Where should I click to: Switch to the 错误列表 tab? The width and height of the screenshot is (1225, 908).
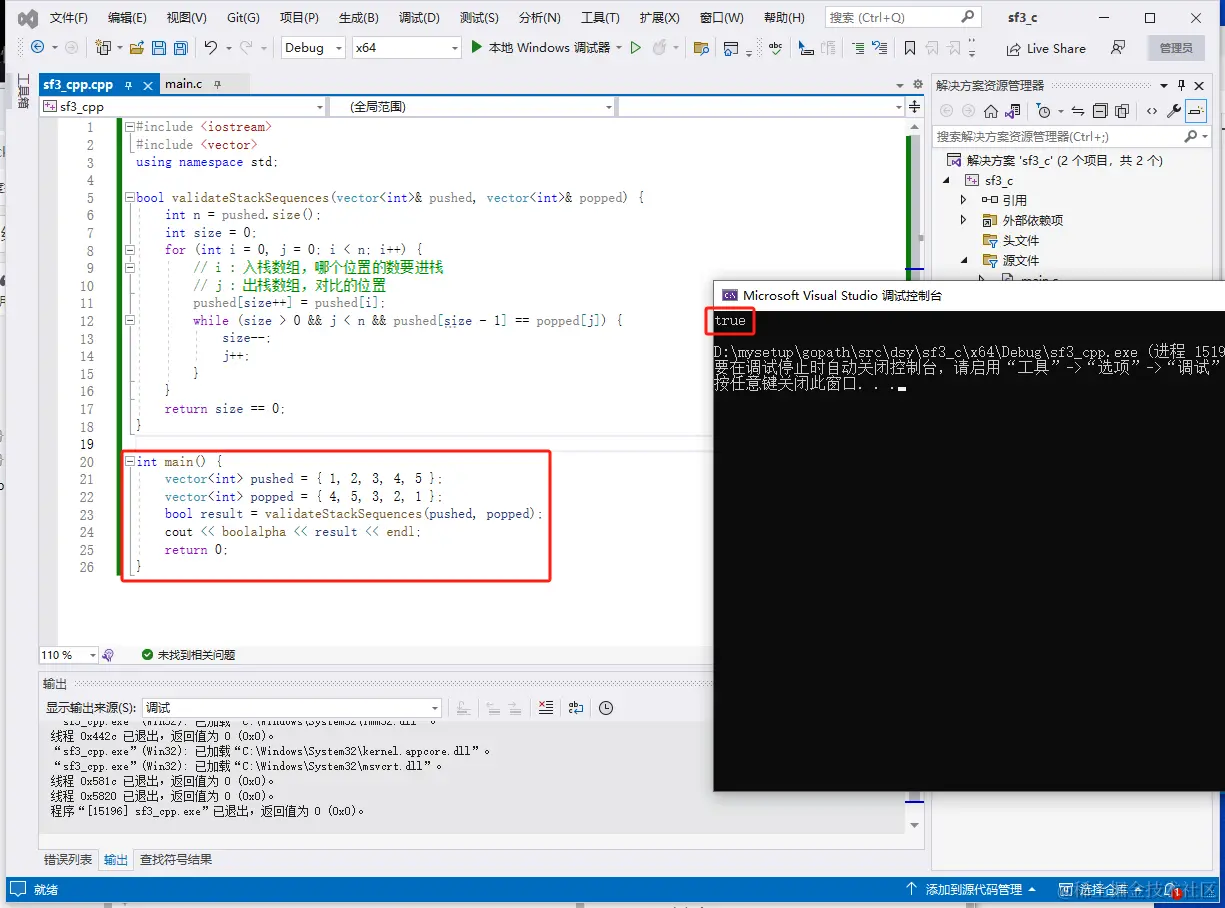click(68, 859)
